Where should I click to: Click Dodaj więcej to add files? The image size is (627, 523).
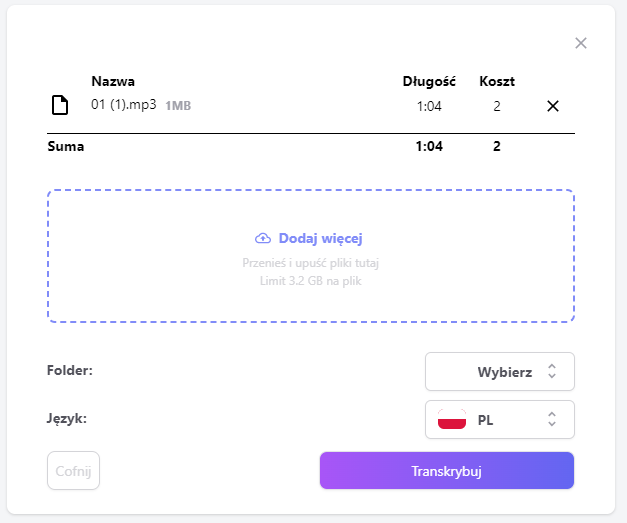320,238
